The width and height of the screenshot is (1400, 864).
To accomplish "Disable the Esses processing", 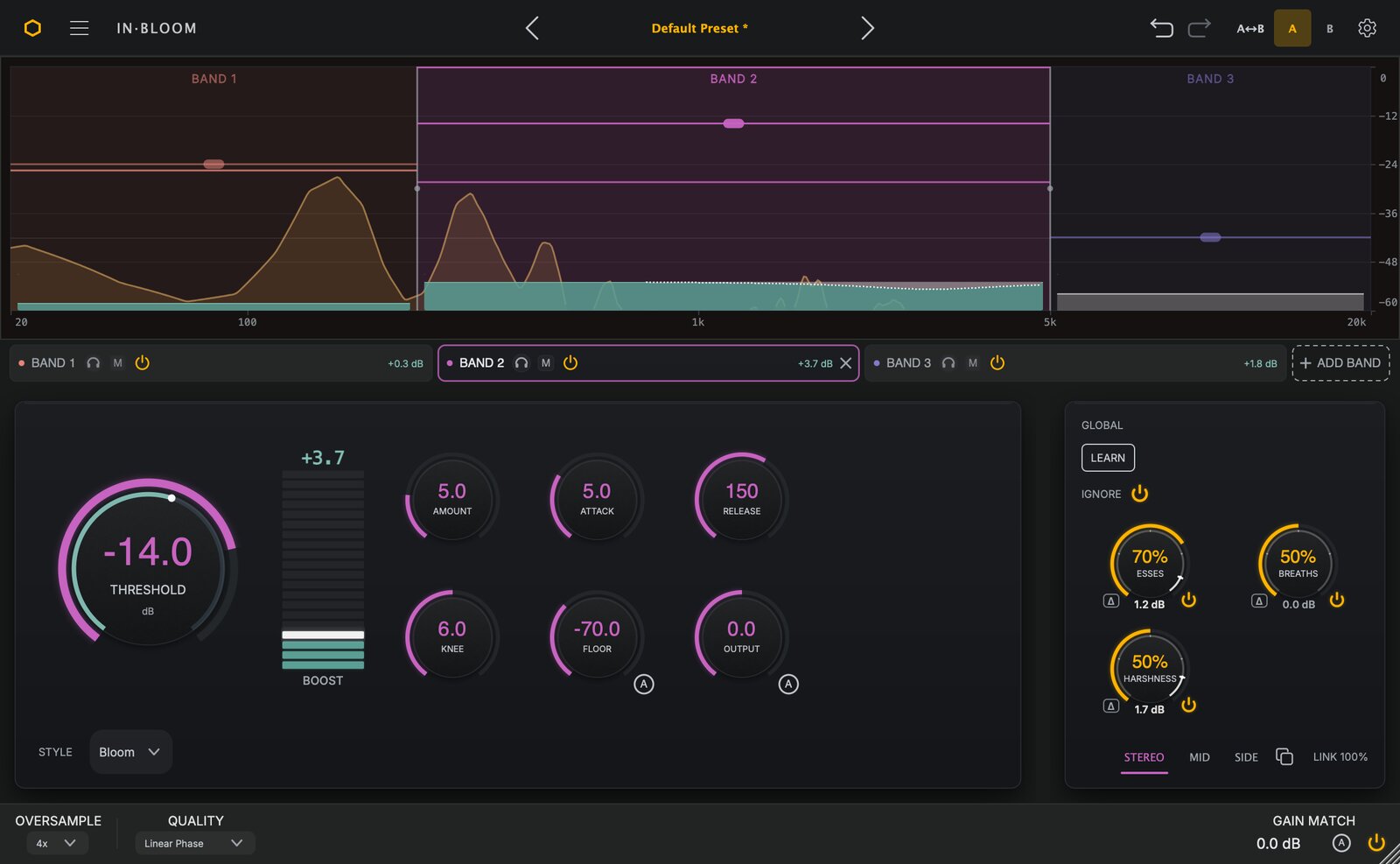I will [1188, 601].
